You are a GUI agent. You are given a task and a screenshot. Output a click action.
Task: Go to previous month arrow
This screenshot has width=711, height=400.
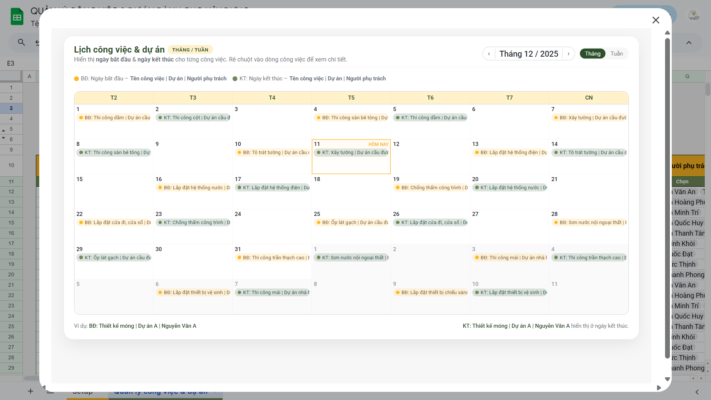(488, 54)
